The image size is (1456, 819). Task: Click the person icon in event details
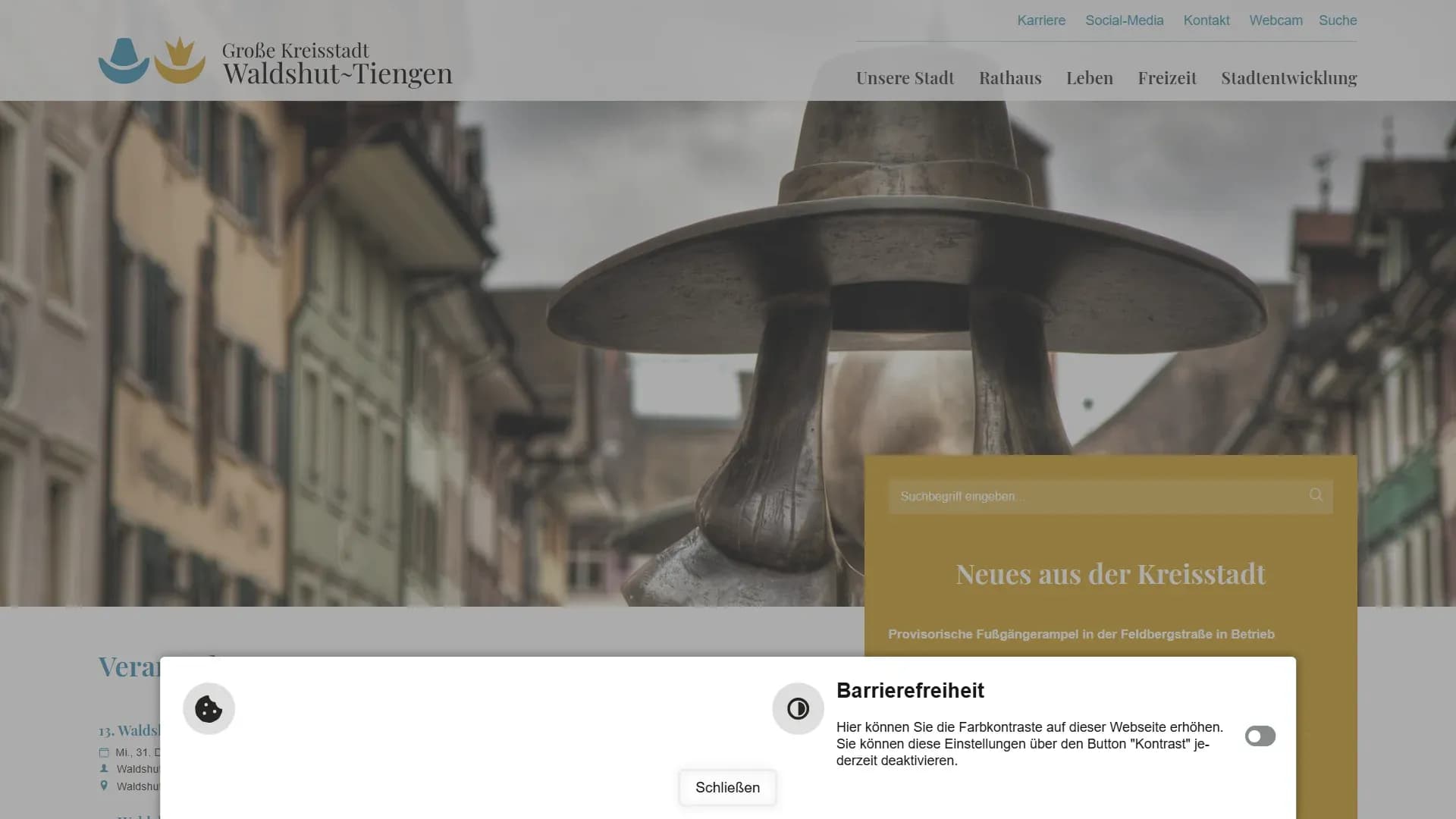[x=104, y=769]
